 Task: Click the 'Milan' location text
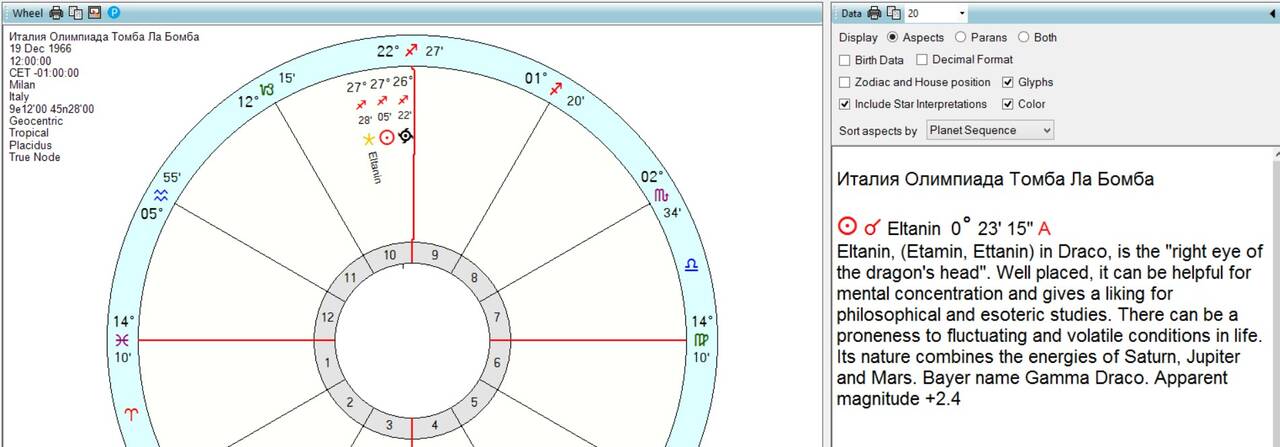click(x=22, y=85)
